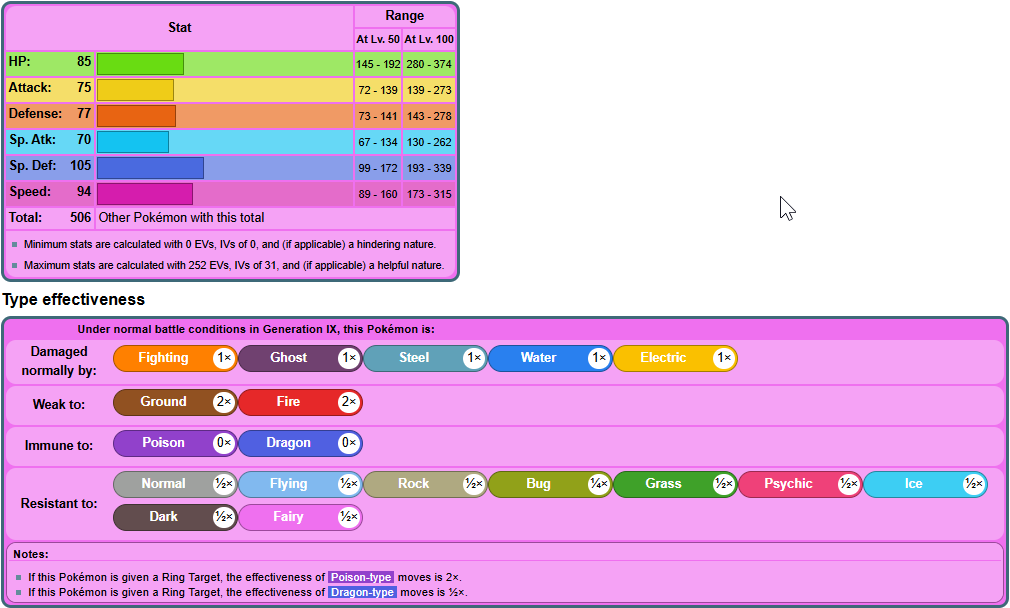Click the Defense stat label
1010x608 pixels.
coord(35,113)
